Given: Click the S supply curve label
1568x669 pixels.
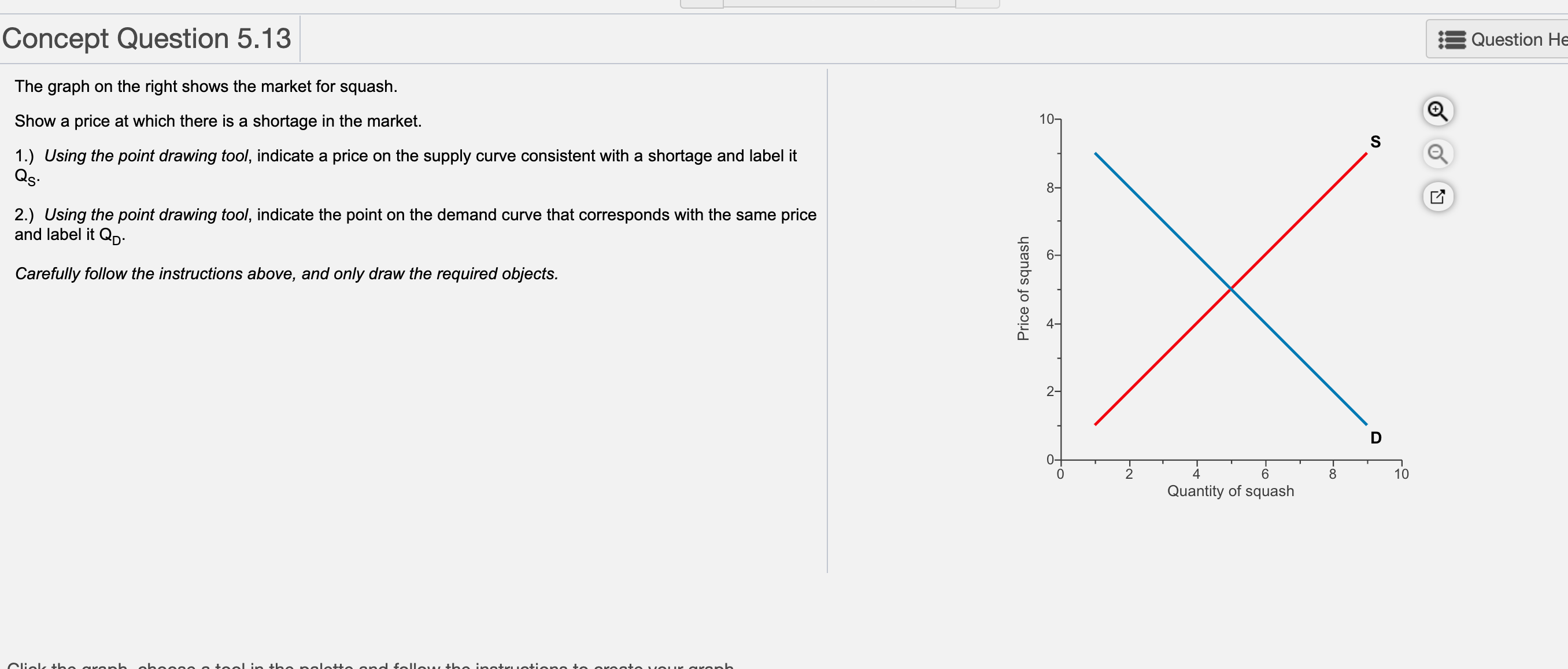Looking at the screenshot, I should point(1375,142).
